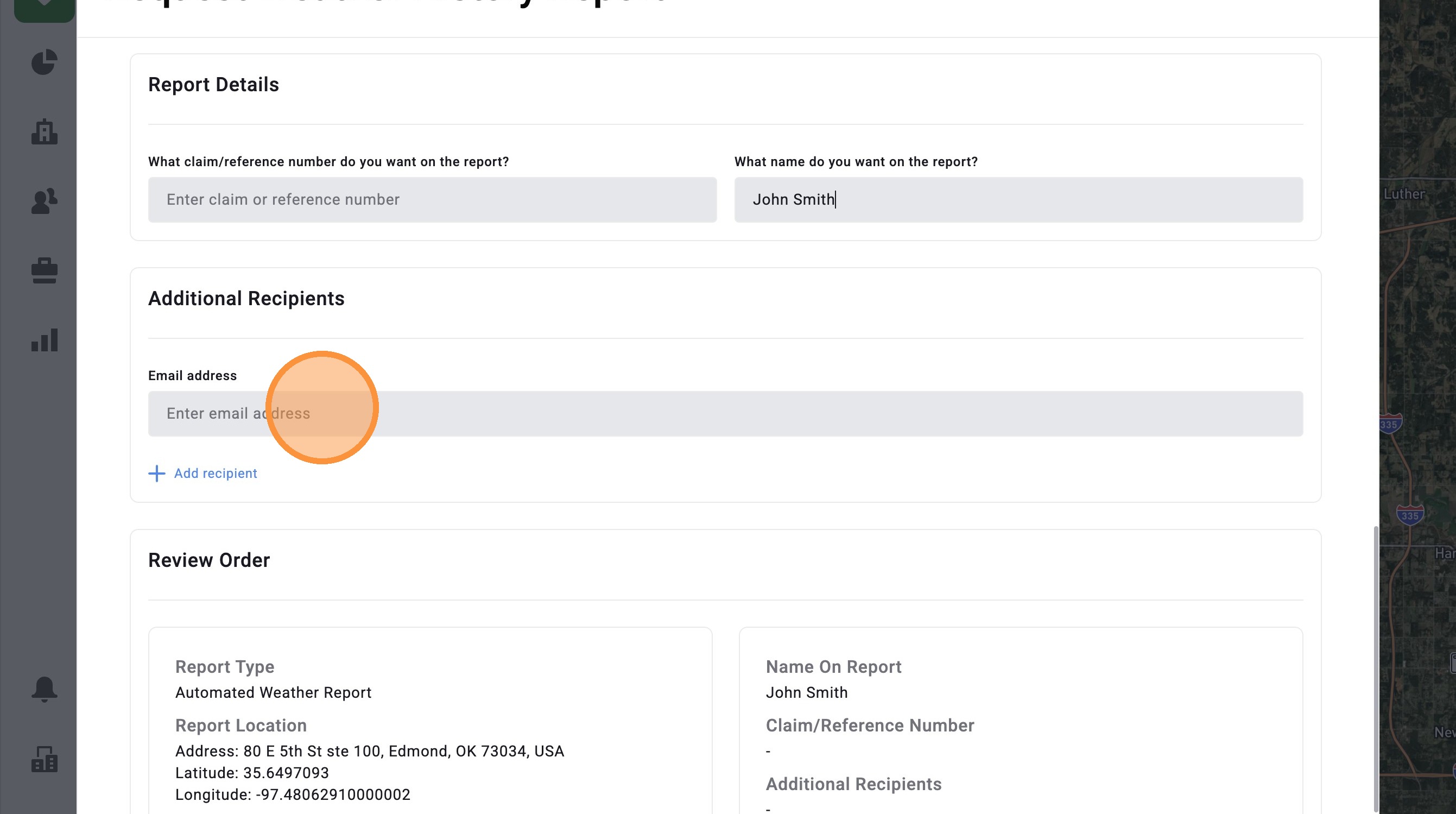This screenshot has height=814, width=1456.
Task: Click the Additional Recipients section heading
Action: click(246, 299)
